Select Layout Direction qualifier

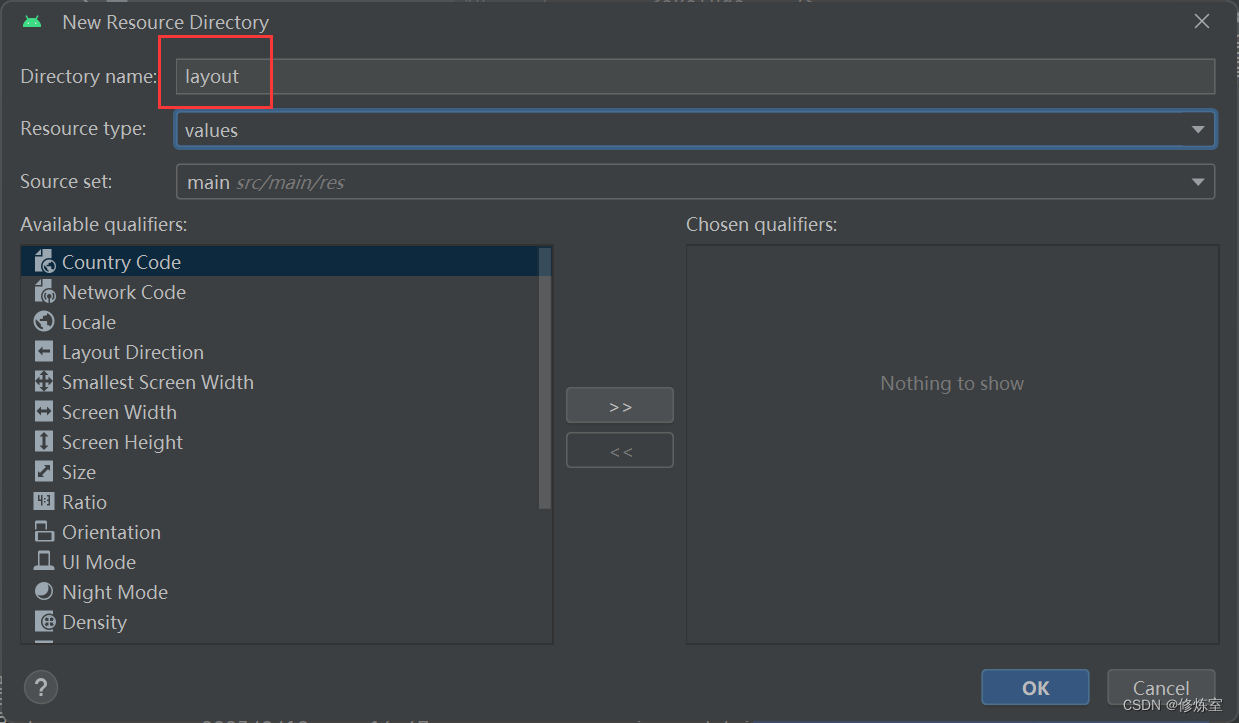pyautogui.click(x=280, y=352)
